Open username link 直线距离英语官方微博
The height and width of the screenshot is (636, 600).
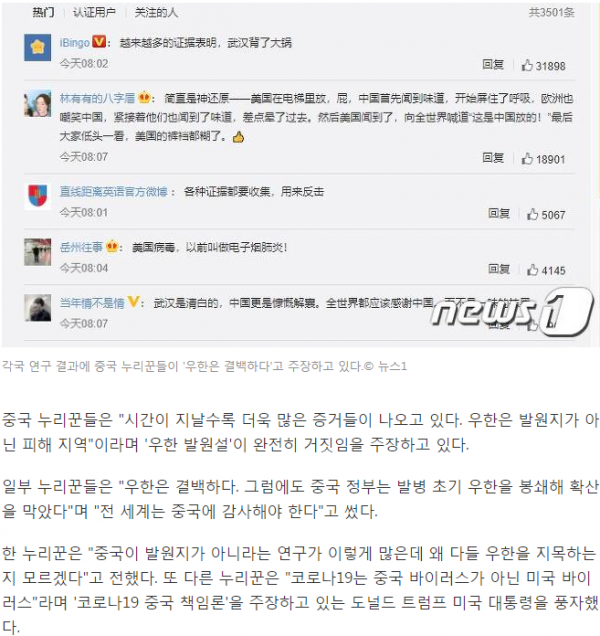pyautogui.click(x=114, y=191)
